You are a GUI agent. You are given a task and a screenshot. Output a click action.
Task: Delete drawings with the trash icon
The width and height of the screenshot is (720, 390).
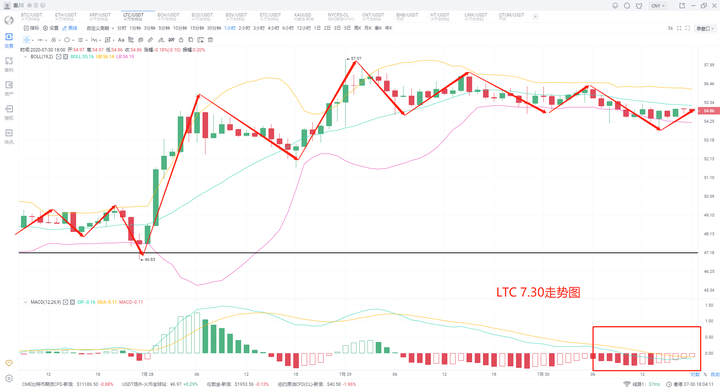point(210,40)
